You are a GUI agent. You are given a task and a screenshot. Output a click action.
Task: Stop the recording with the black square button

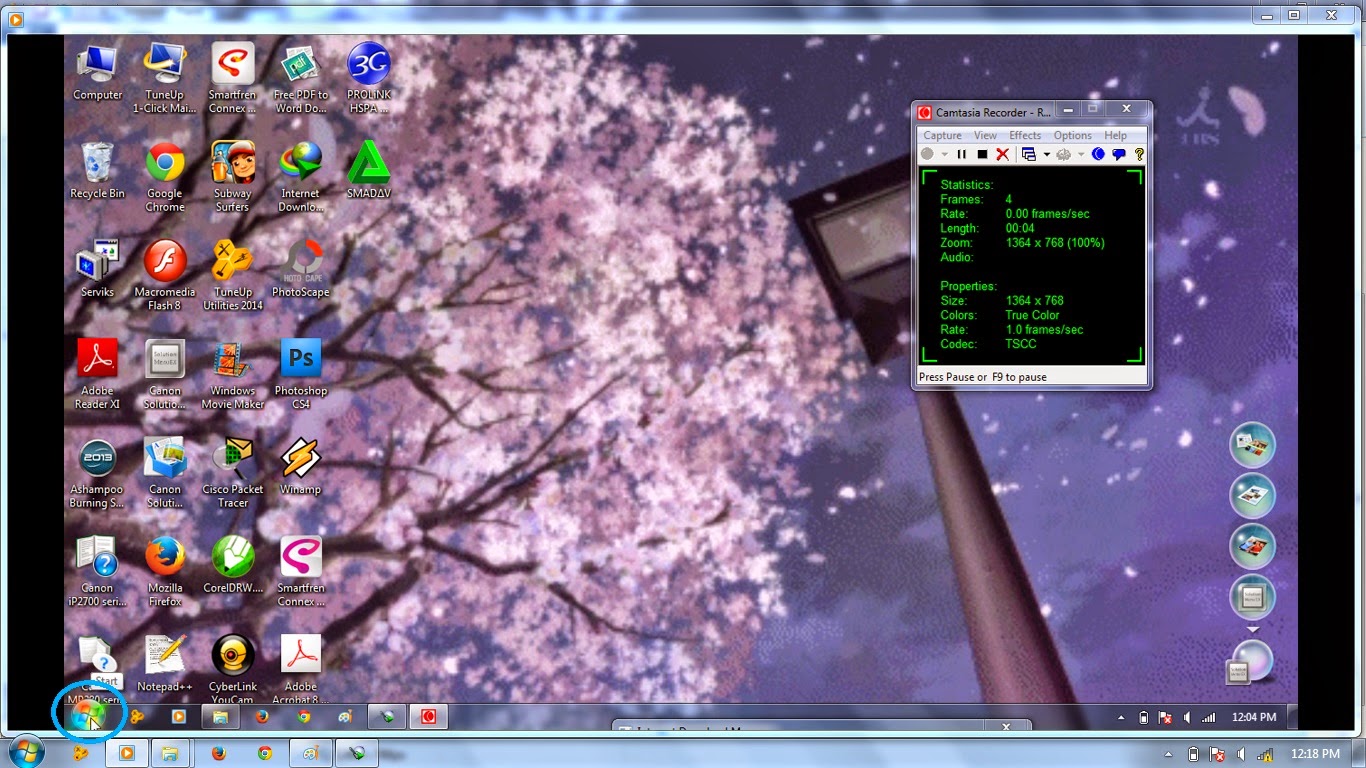[982, 154]
